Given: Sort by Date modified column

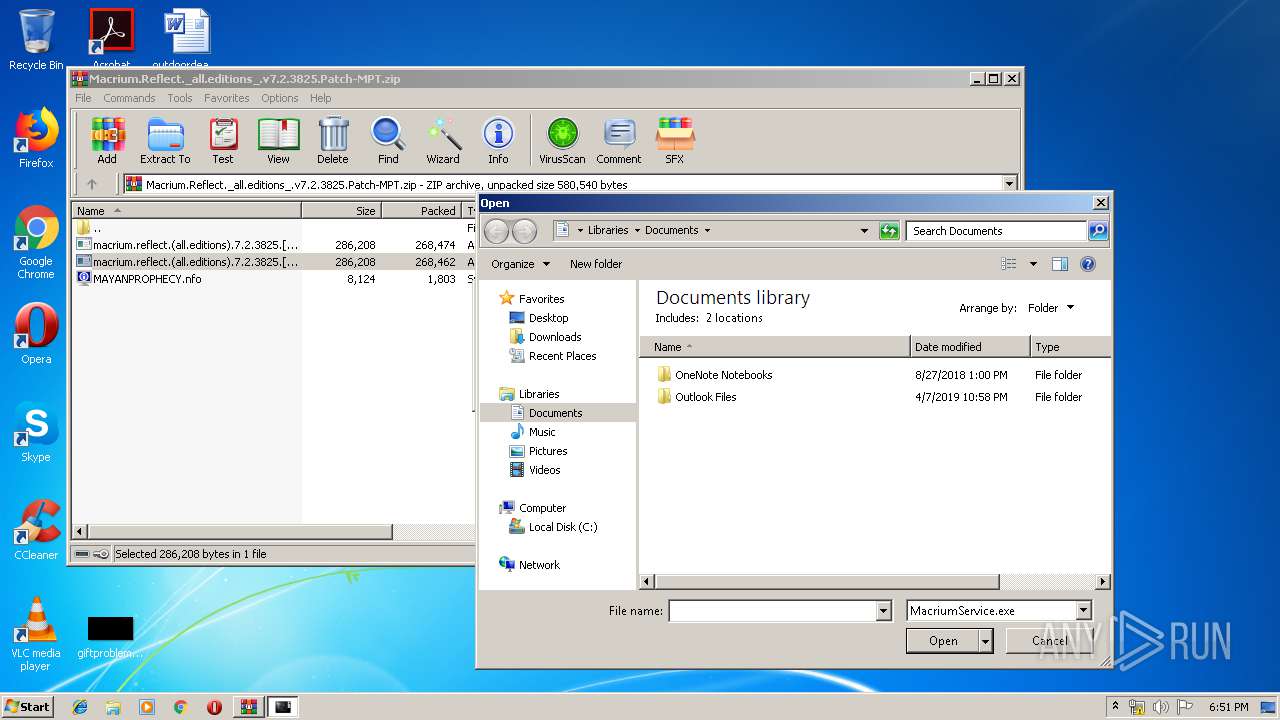Looking at the screenshot, I should click(x=970, y=347).
